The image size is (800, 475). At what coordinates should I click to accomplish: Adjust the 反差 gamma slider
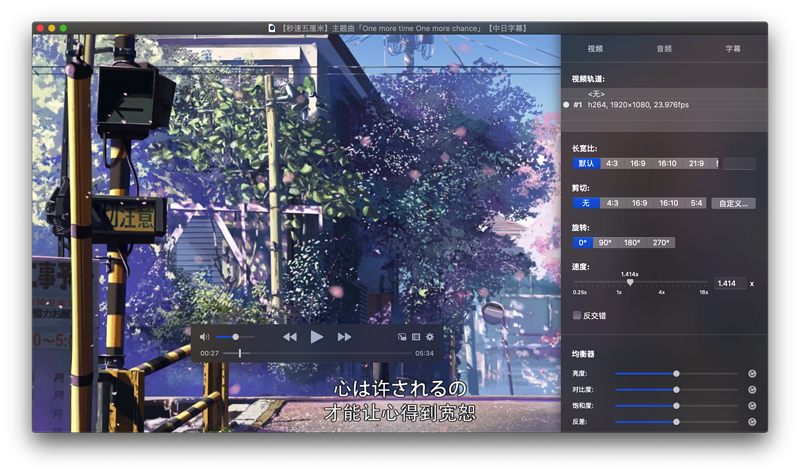pyautogui.click(x=676, y=422)
